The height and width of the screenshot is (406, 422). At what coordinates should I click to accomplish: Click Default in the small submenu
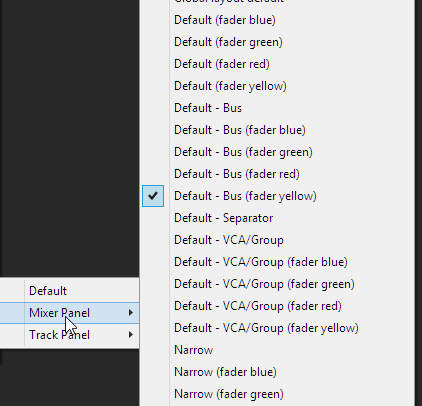click(x=69, y=291)
